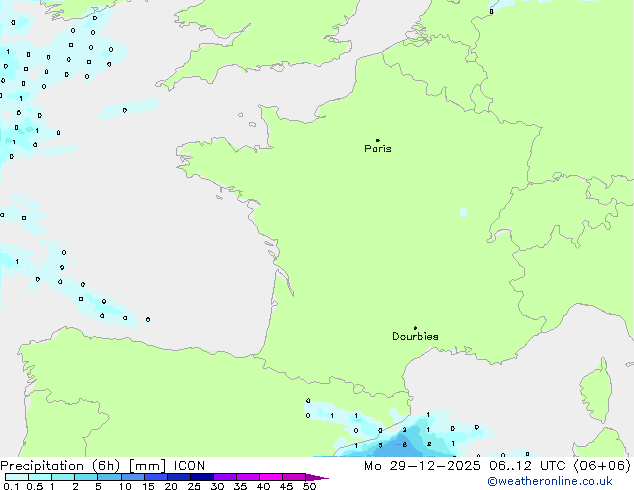
Task: Open the weatheronline.co.uk link
Action: tap(550, 481)
